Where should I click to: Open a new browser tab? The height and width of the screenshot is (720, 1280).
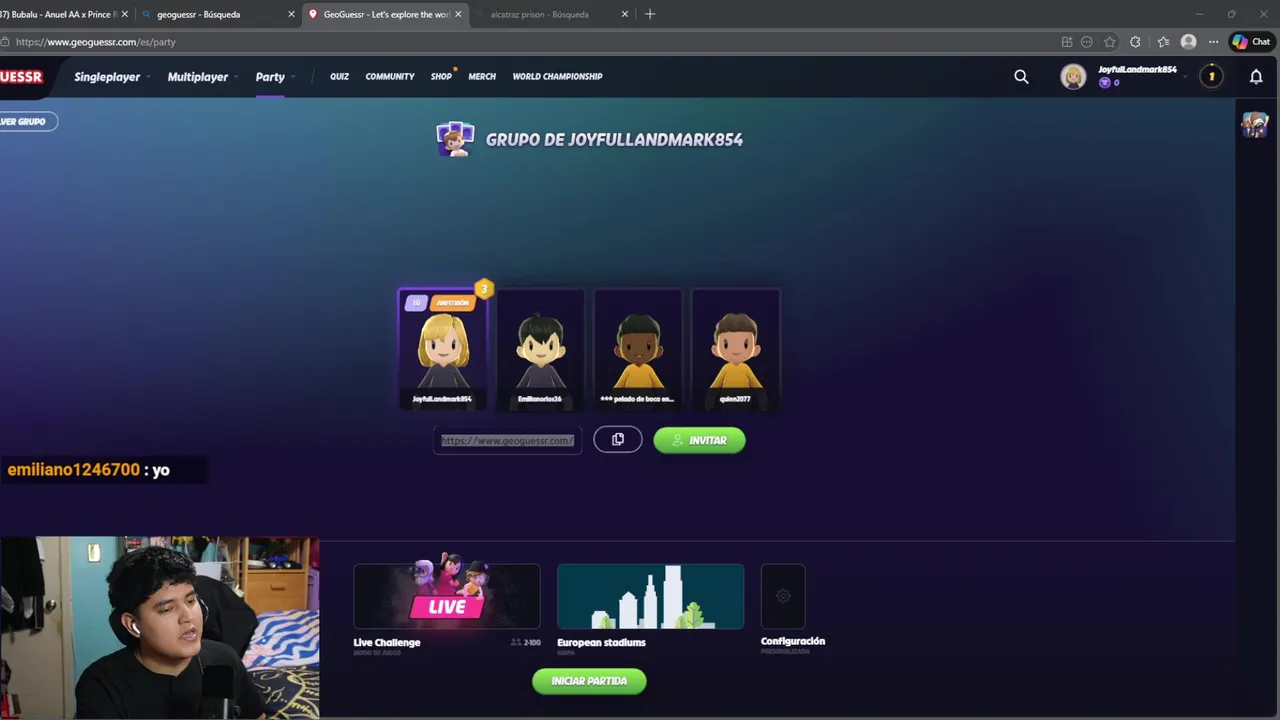(x=650, y=14)
